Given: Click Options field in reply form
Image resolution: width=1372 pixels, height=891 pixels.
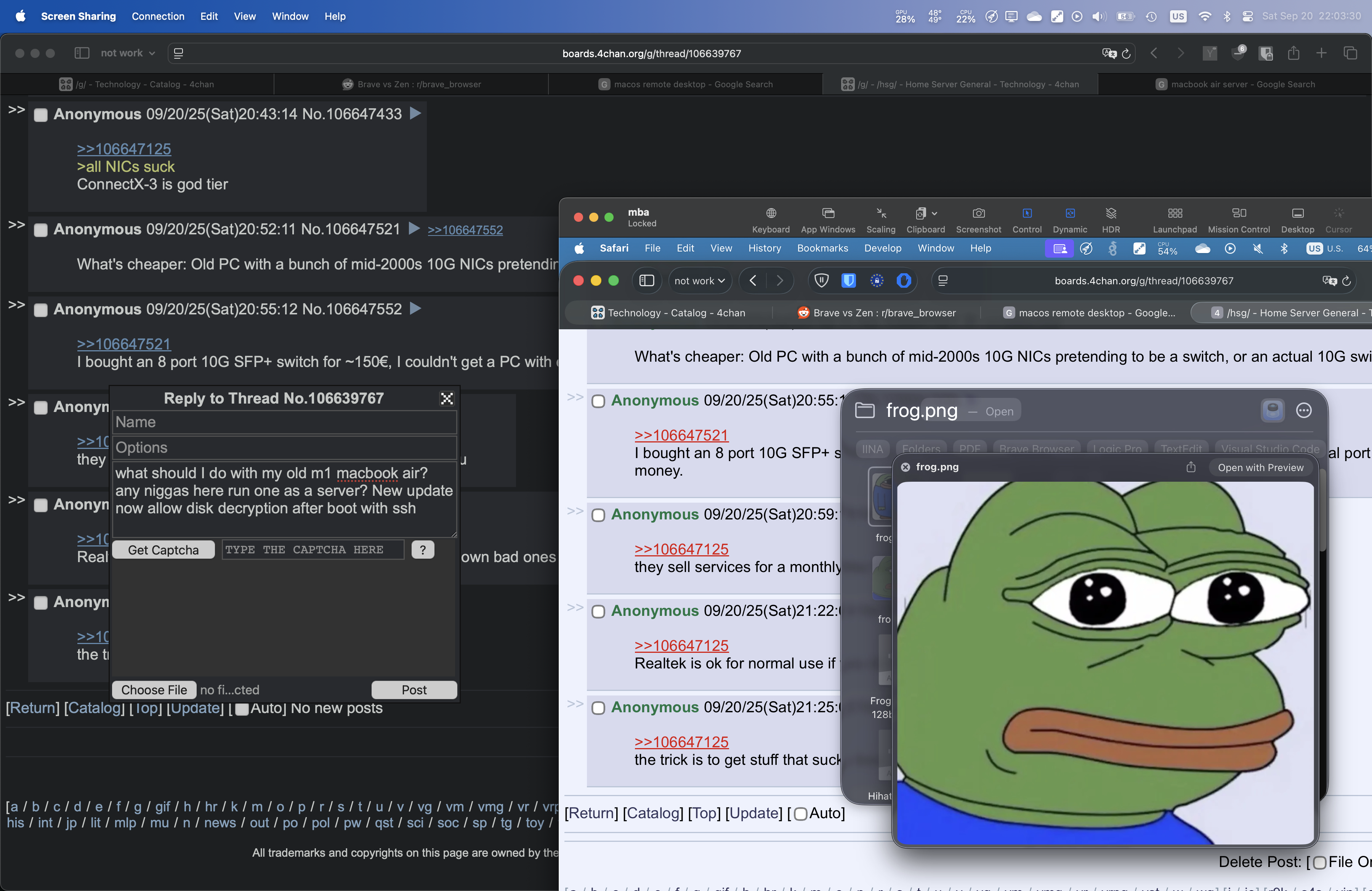Looking at the screenshot, I should pos(285,448).
